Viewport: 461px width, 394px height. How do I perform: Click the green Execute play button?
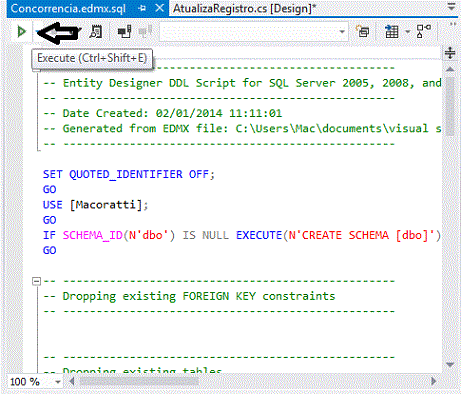21,32
